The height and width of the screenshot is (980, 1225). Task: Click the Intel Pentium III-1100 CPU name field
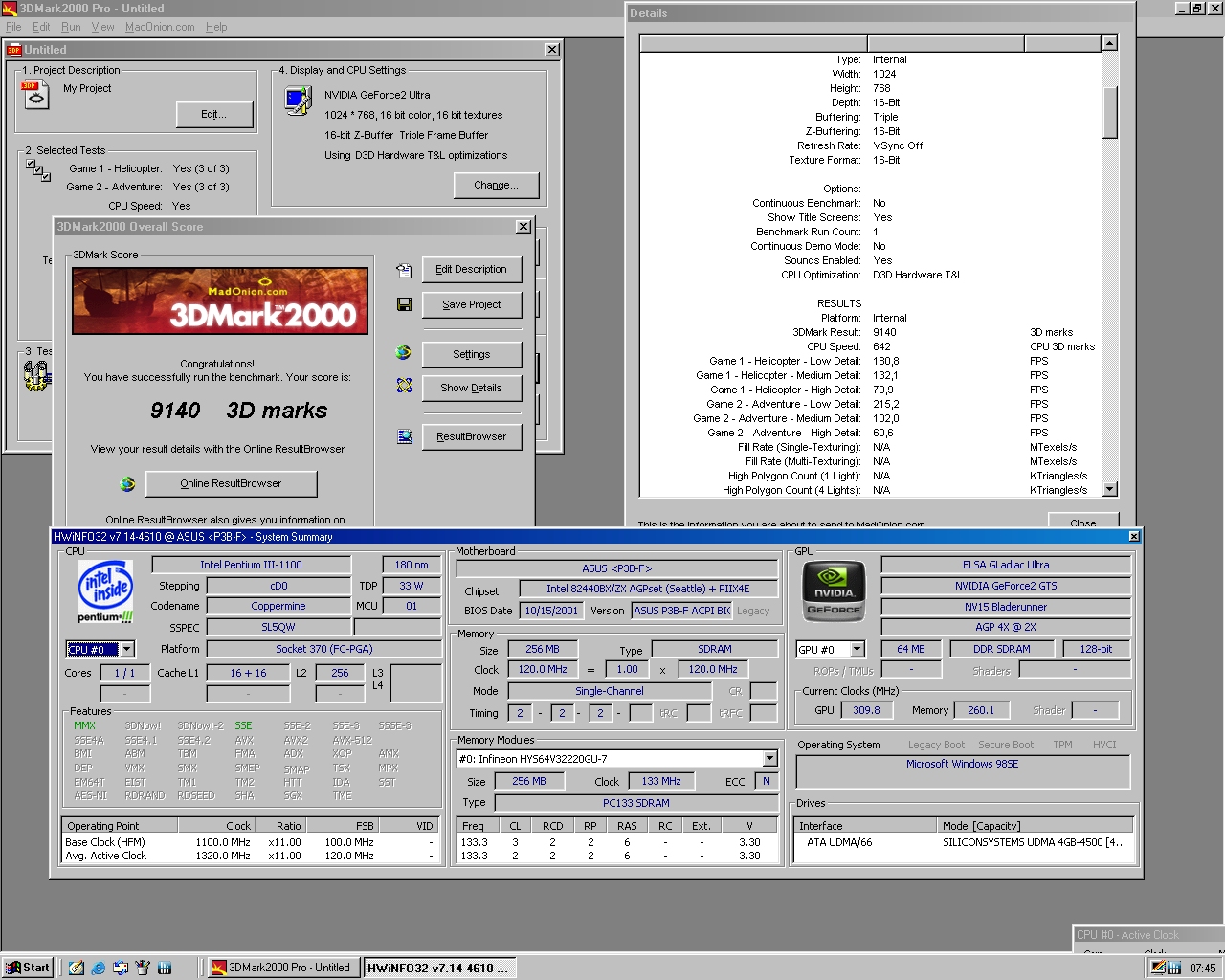click(x=251, y=565)
